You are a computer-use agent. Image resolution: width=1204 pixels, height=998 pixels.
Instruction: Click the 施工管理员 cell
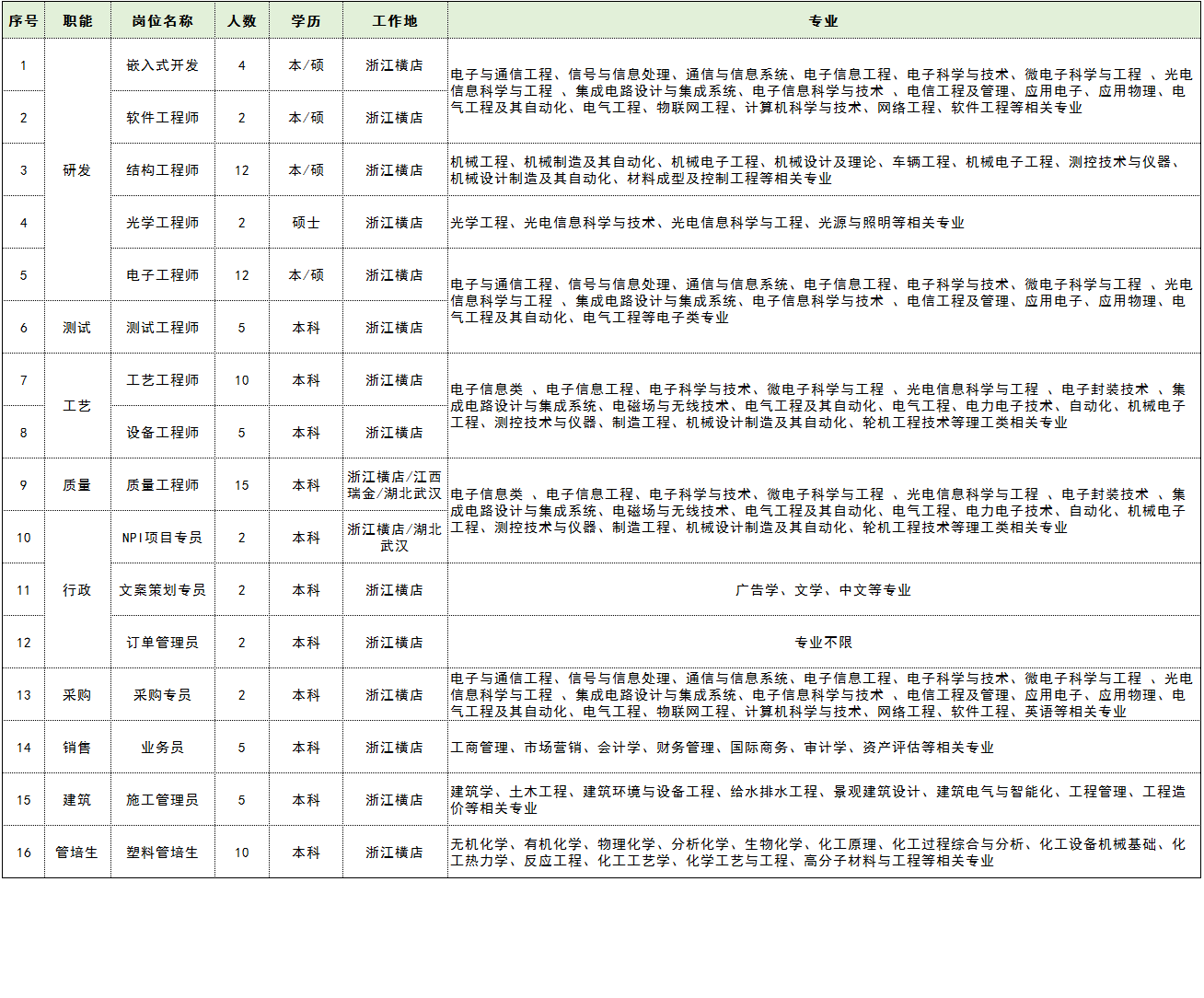(x=162, y=800)
